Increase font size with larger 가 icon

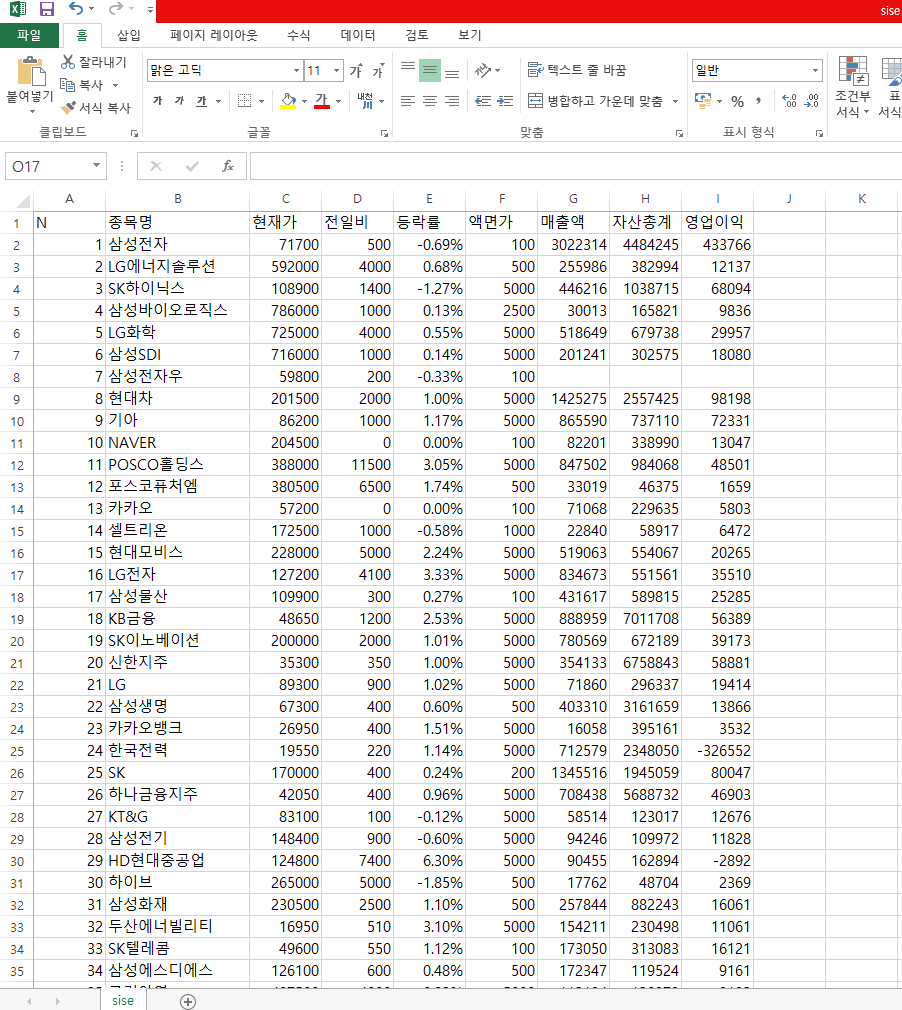click(x=356, y=70)
